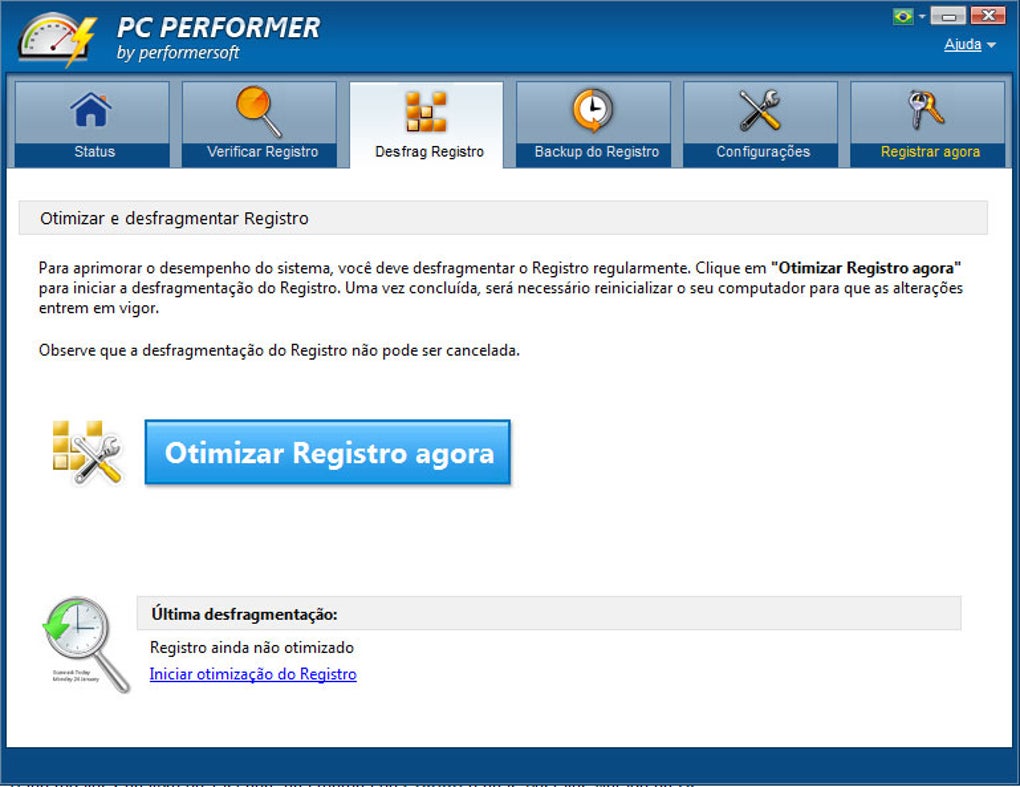Click the "Registro ainda não otimizado" status text
This screenshot has height=787, width=1020.
[252, 647]
